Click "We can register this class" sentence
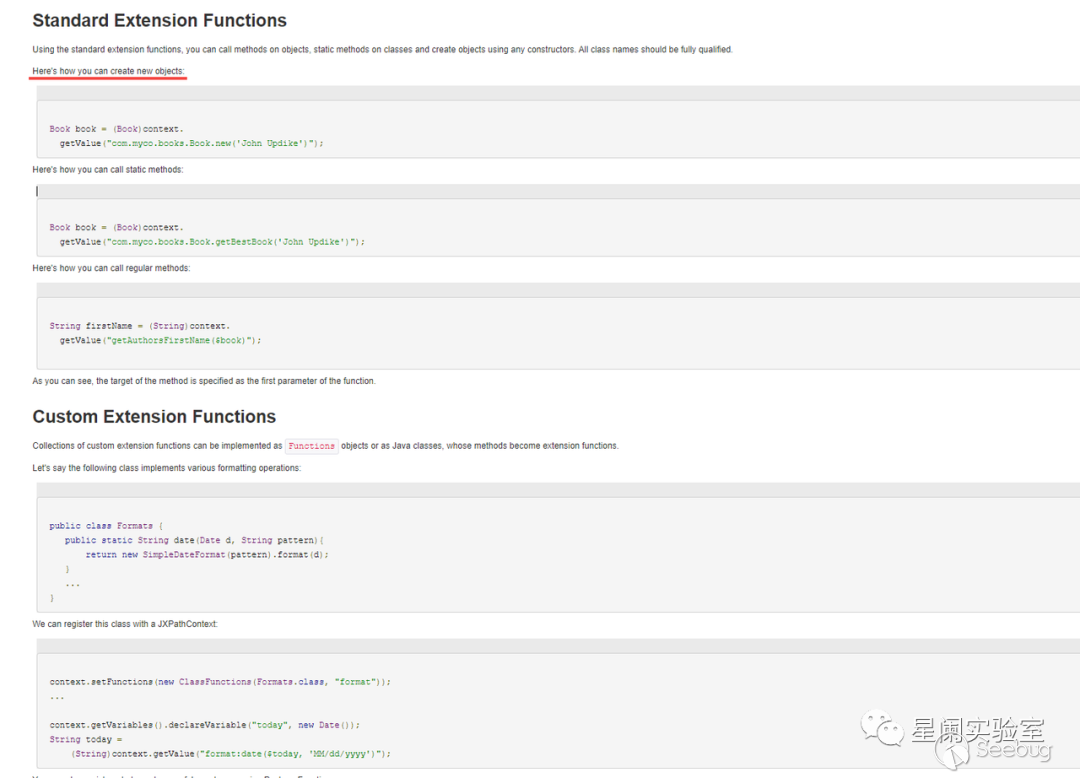 click(125, 624)
